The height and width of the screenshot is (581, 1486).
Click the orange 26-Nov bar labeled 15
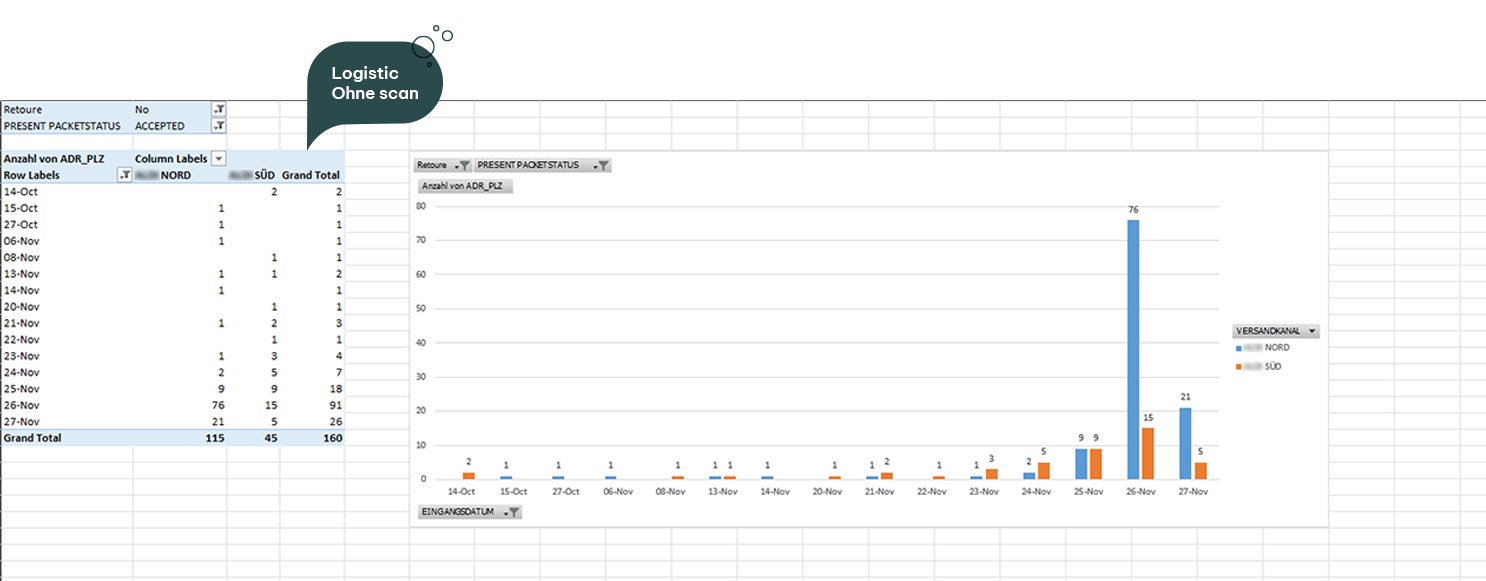(x=1147, y=453)
